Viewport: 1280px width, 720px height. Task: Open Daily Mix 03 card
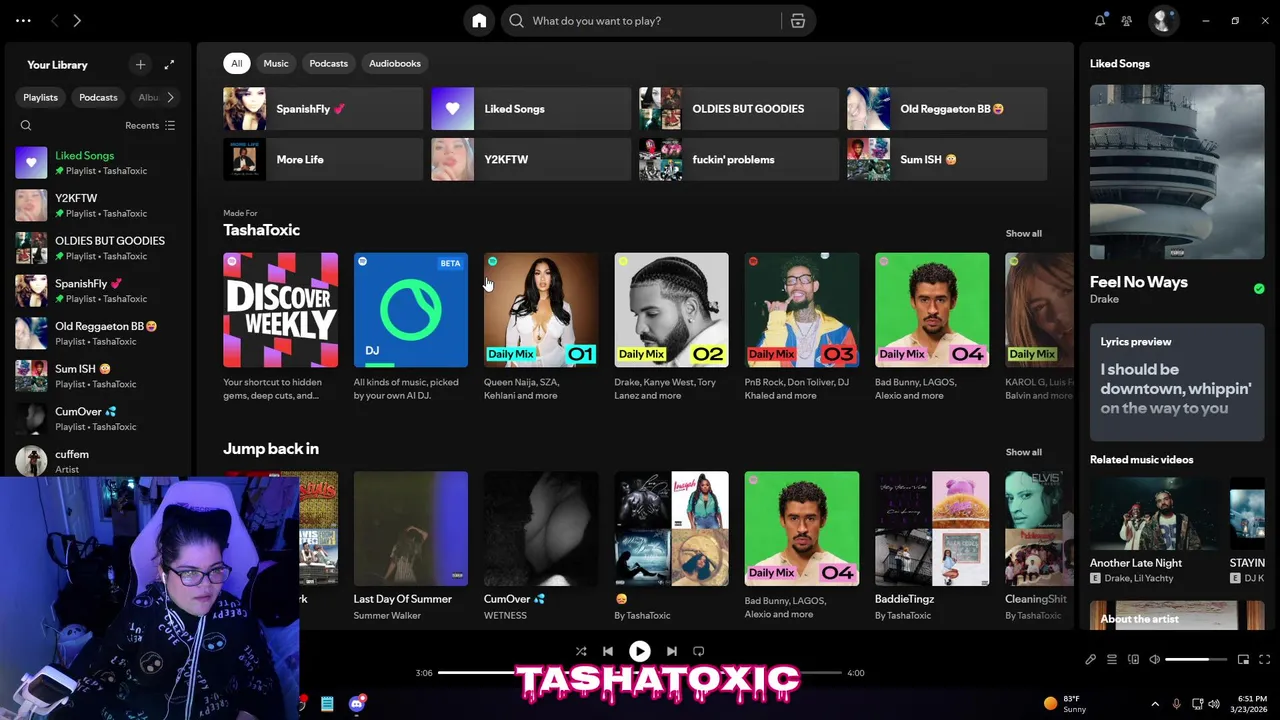pyautogui.click(x=801, y=327)
